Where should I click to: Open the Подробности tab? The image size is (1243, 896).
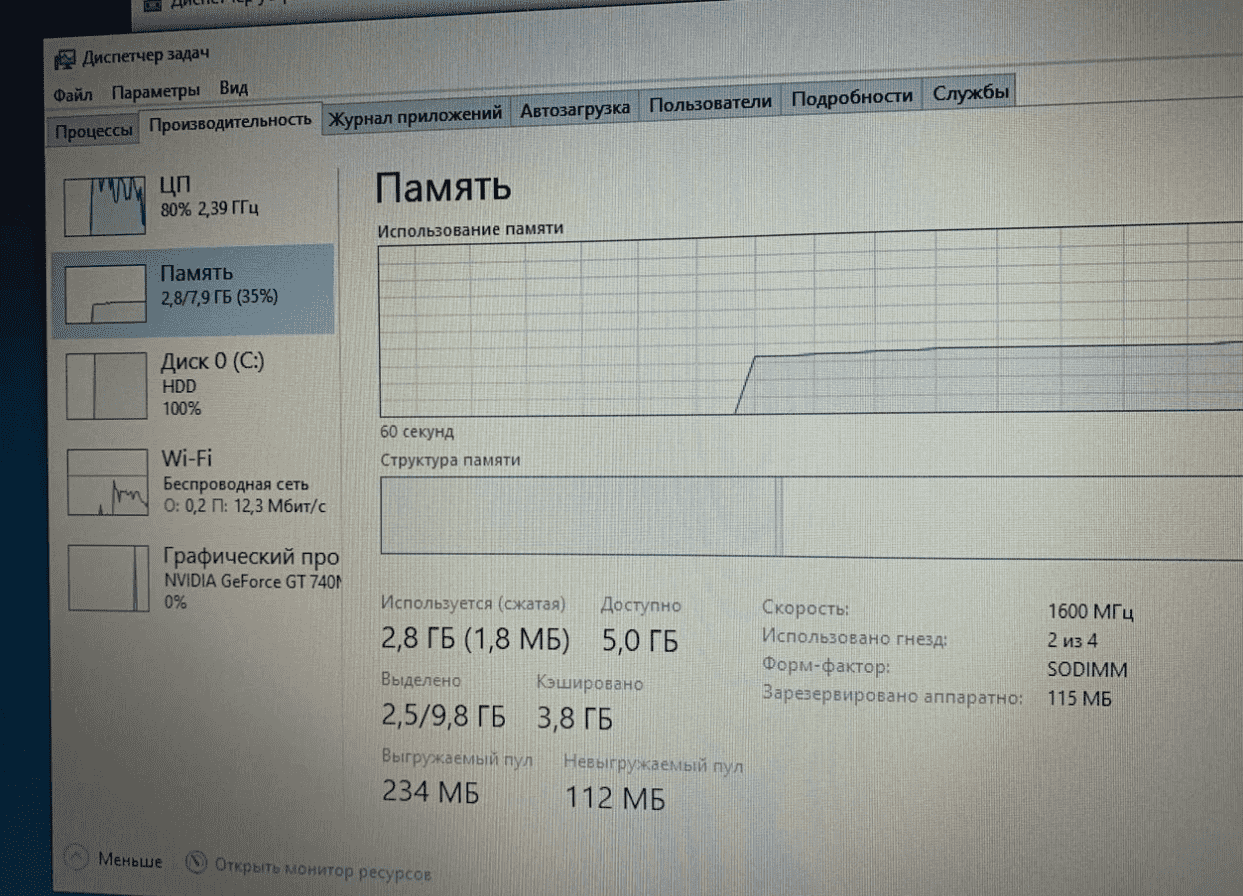(x=851, y=96)
